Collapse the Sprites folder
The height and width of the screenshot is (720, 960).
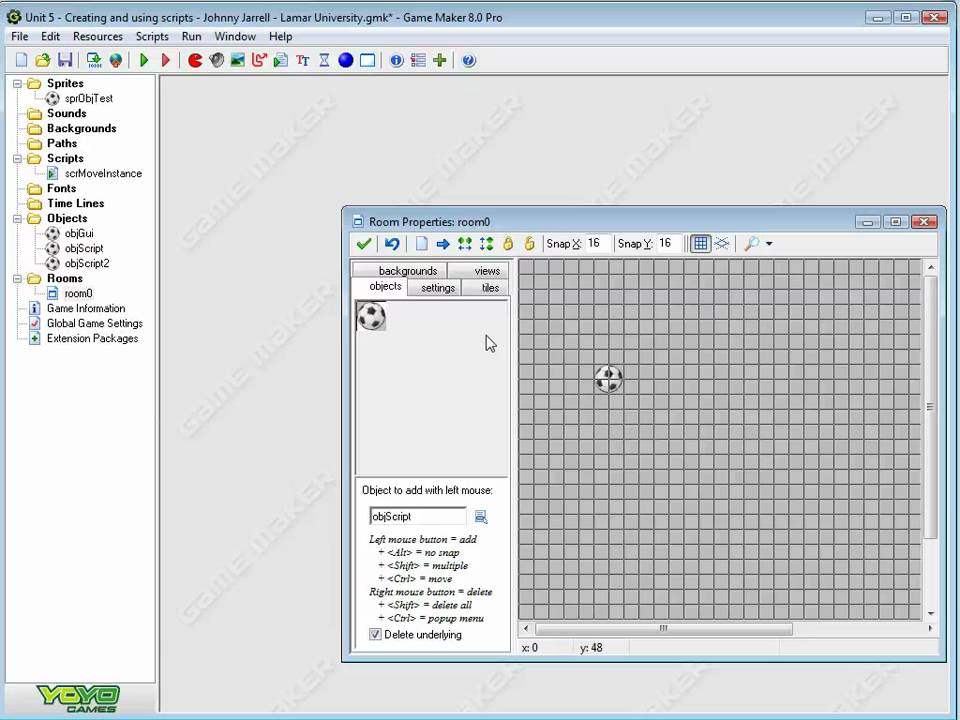pos(18,83)
